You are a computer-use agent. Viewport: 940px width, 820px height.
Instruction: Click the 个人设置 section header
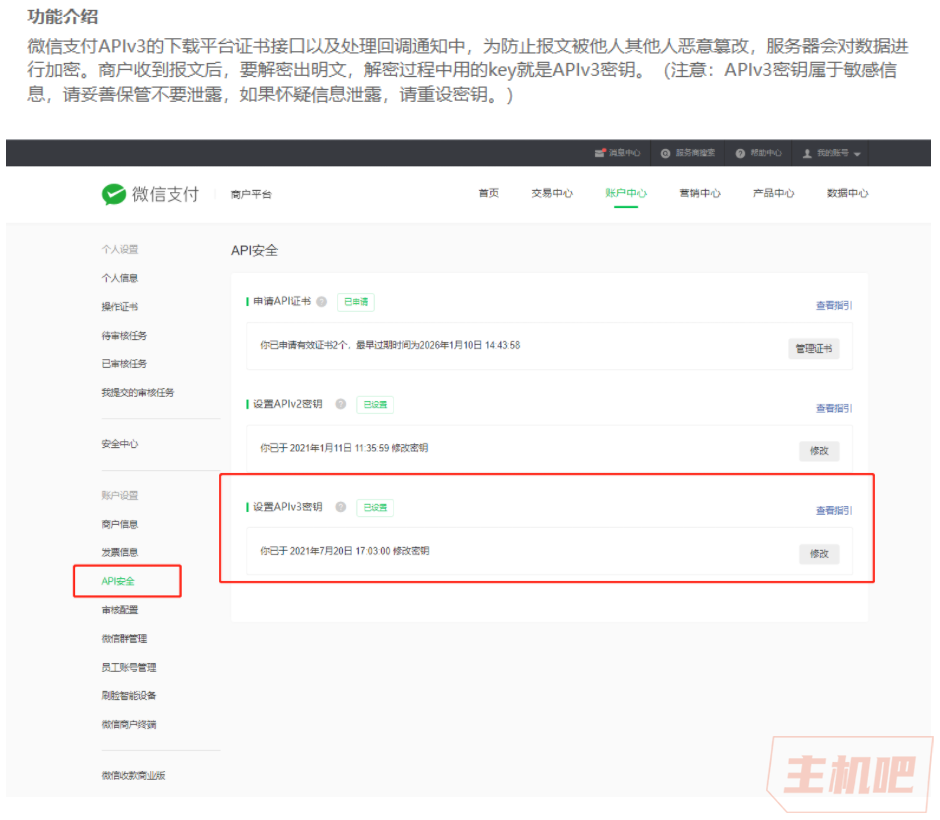120,249
